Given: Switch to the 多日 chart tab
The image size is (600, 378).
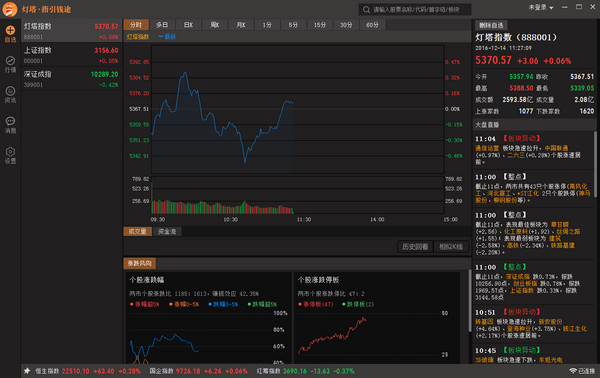Looking at the screenshot, I should click(x=162, y=25).
